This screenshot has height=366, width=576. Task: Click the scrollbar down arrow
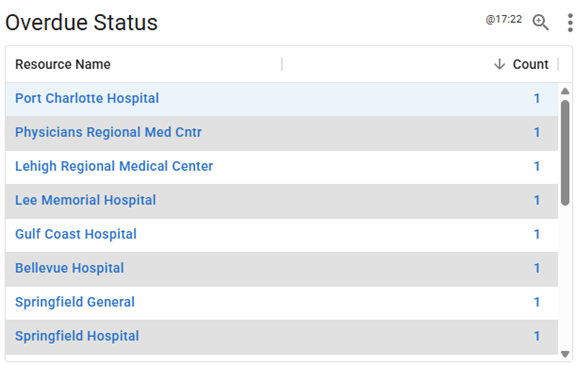tap(565, 354)
